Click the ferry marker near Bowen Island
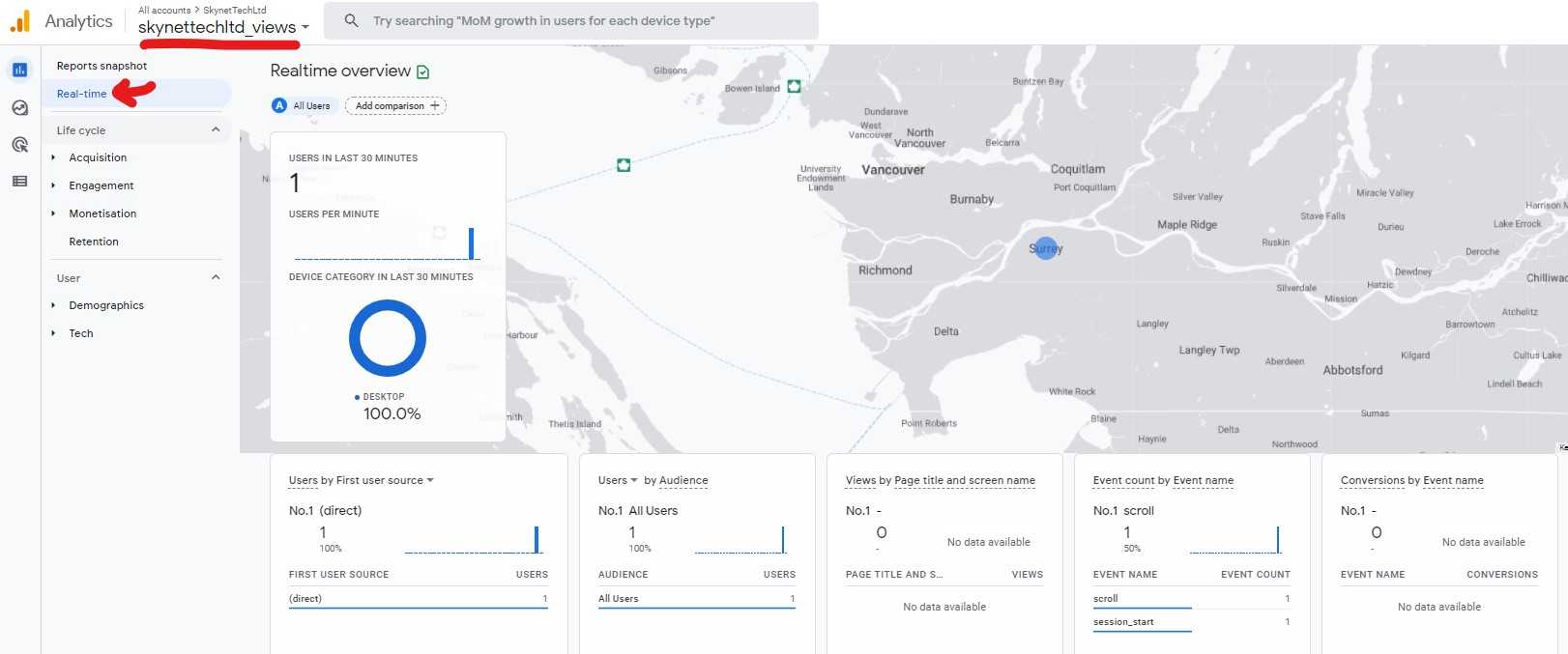The width and height of the screenshot is (1568, 654). coord(794,86)
